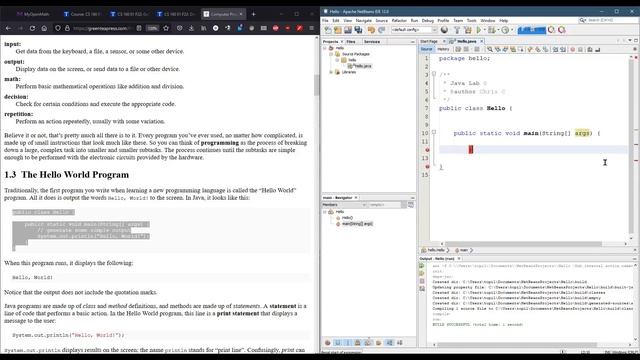The height and width of the screenshot is (360, 640).
Task: Click the Firefox Library bookshelf icon
Action: pos(203,28)
